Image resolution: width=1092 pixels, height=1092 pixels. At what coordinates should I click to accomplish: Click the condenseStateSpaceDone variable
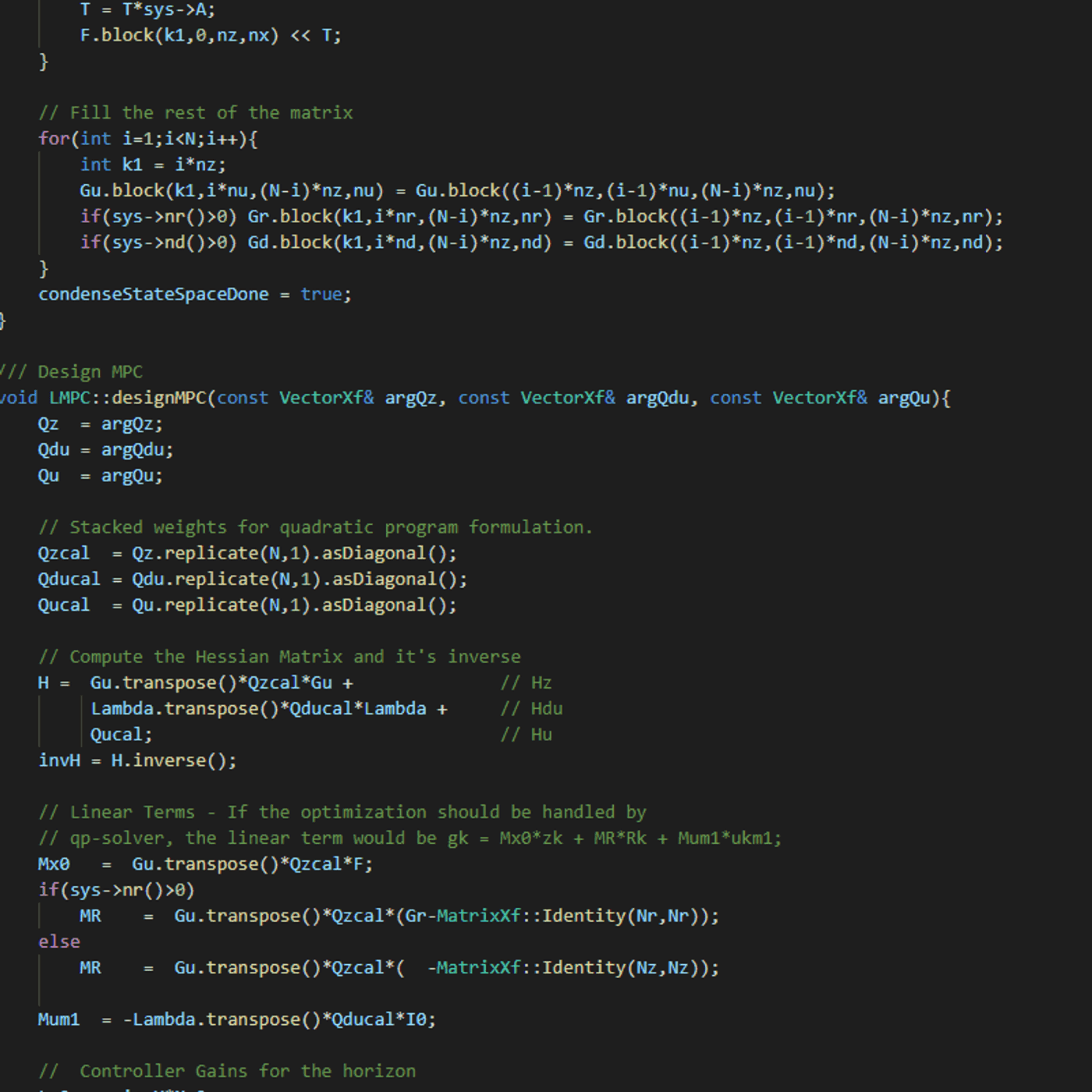coord(153,294)
